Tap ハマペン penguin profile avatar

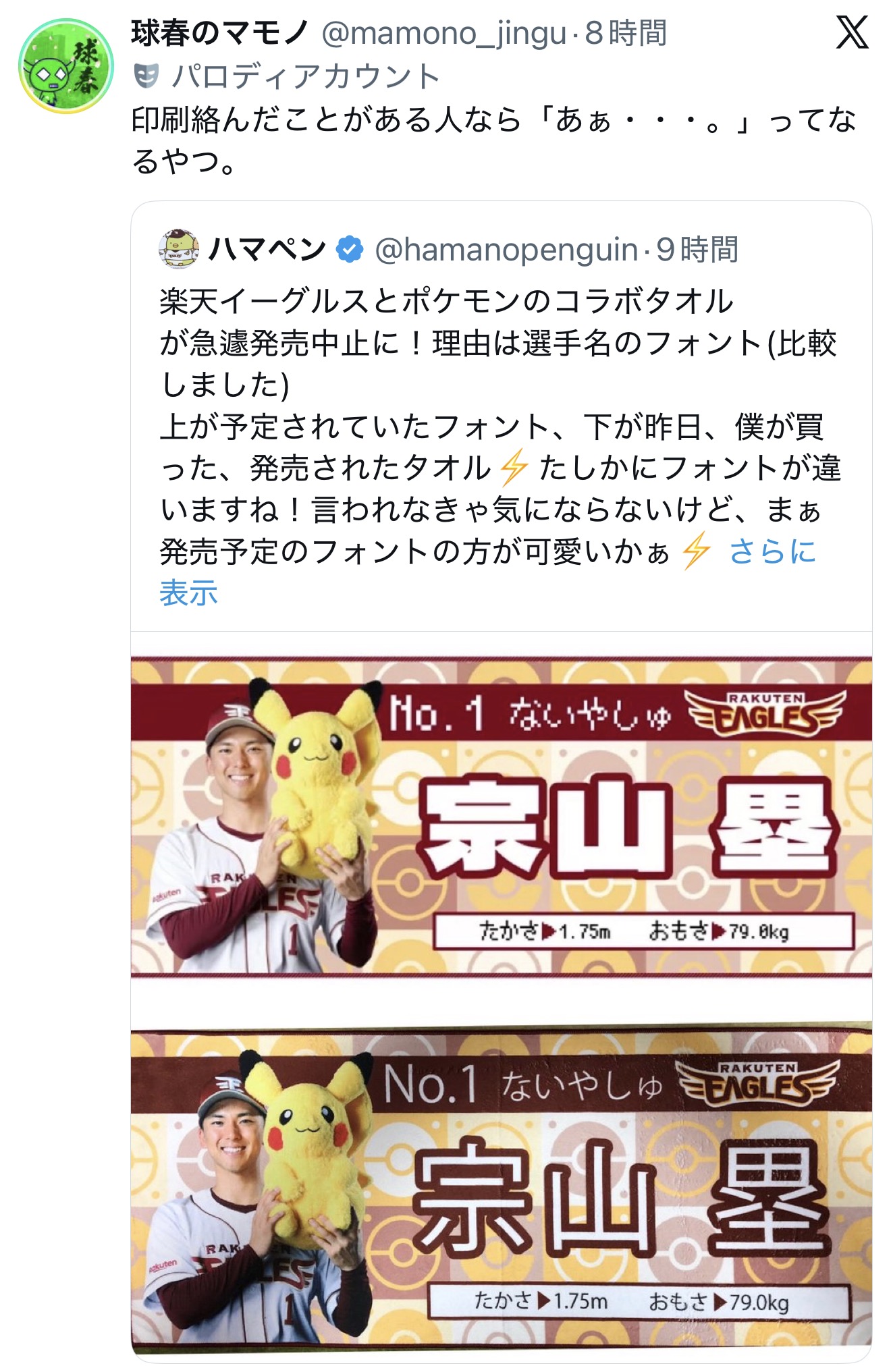click(179, 249)
